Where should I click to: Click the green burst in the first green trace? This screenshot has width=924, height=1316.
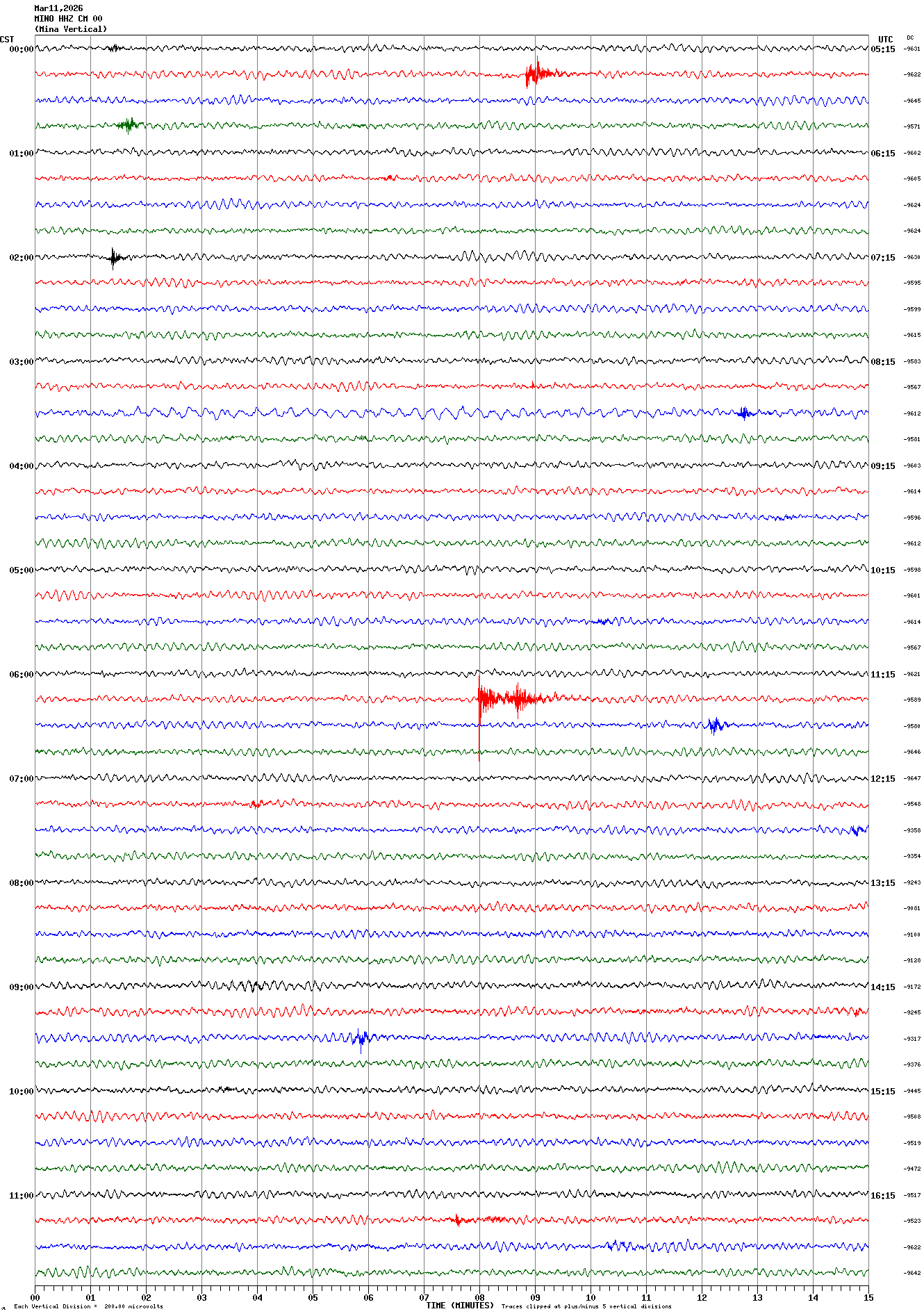click(x=128, y=125)
